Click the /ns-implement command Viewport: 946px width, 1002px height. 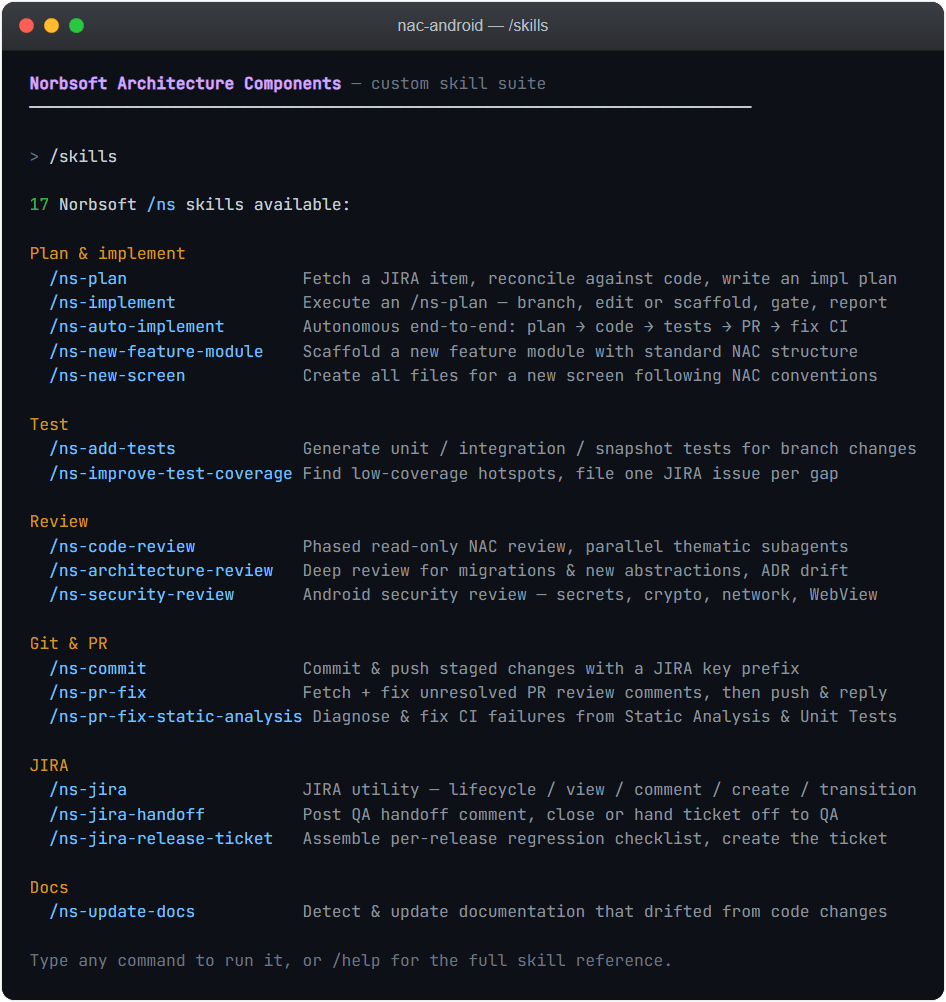pos(112,302)
